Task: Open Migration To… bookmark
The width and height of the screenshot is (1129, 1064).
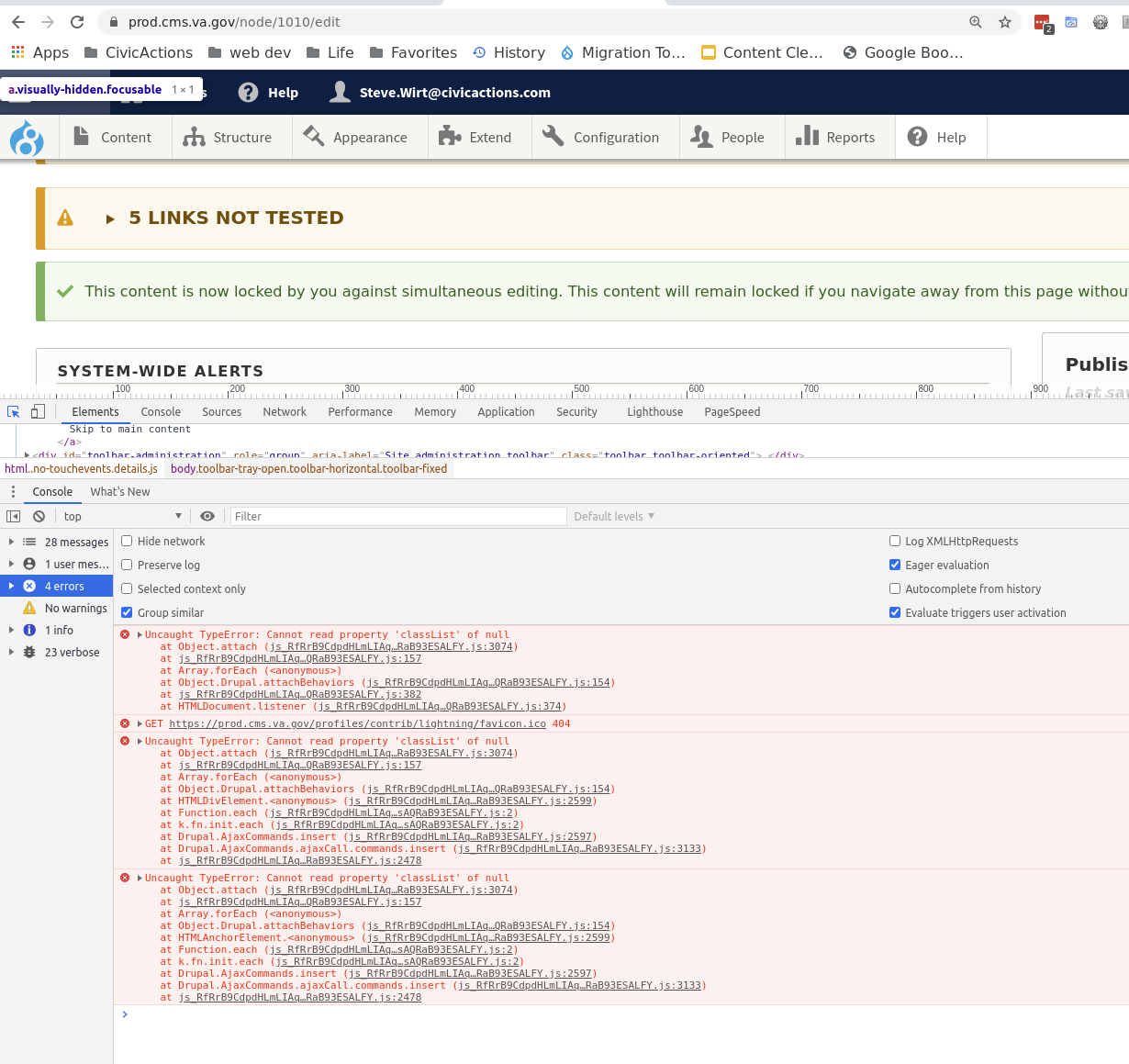Action: tap(623, 52)
